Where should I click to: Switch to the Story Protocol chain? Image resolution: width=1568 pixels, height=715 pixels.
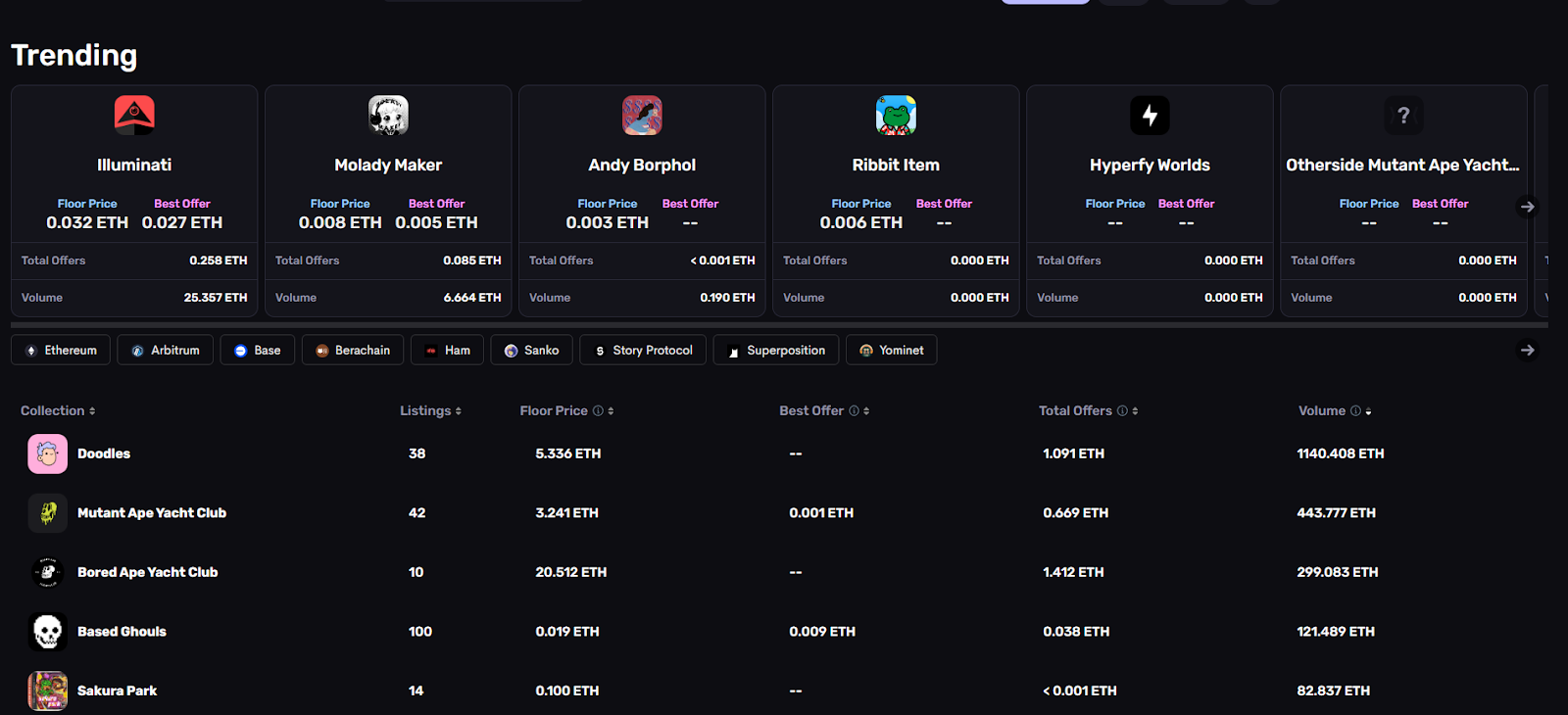pos(643,350)
